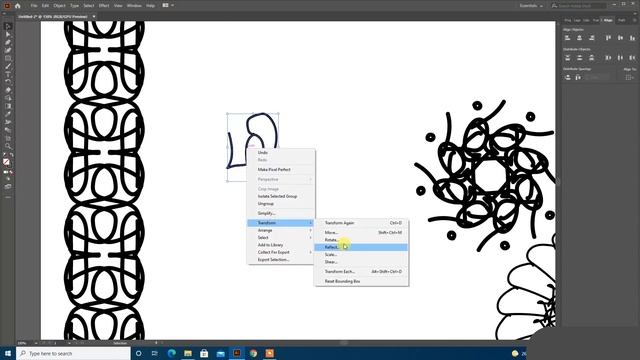
Task: Select the Rotate tool
Action: [x=7, y=82]
